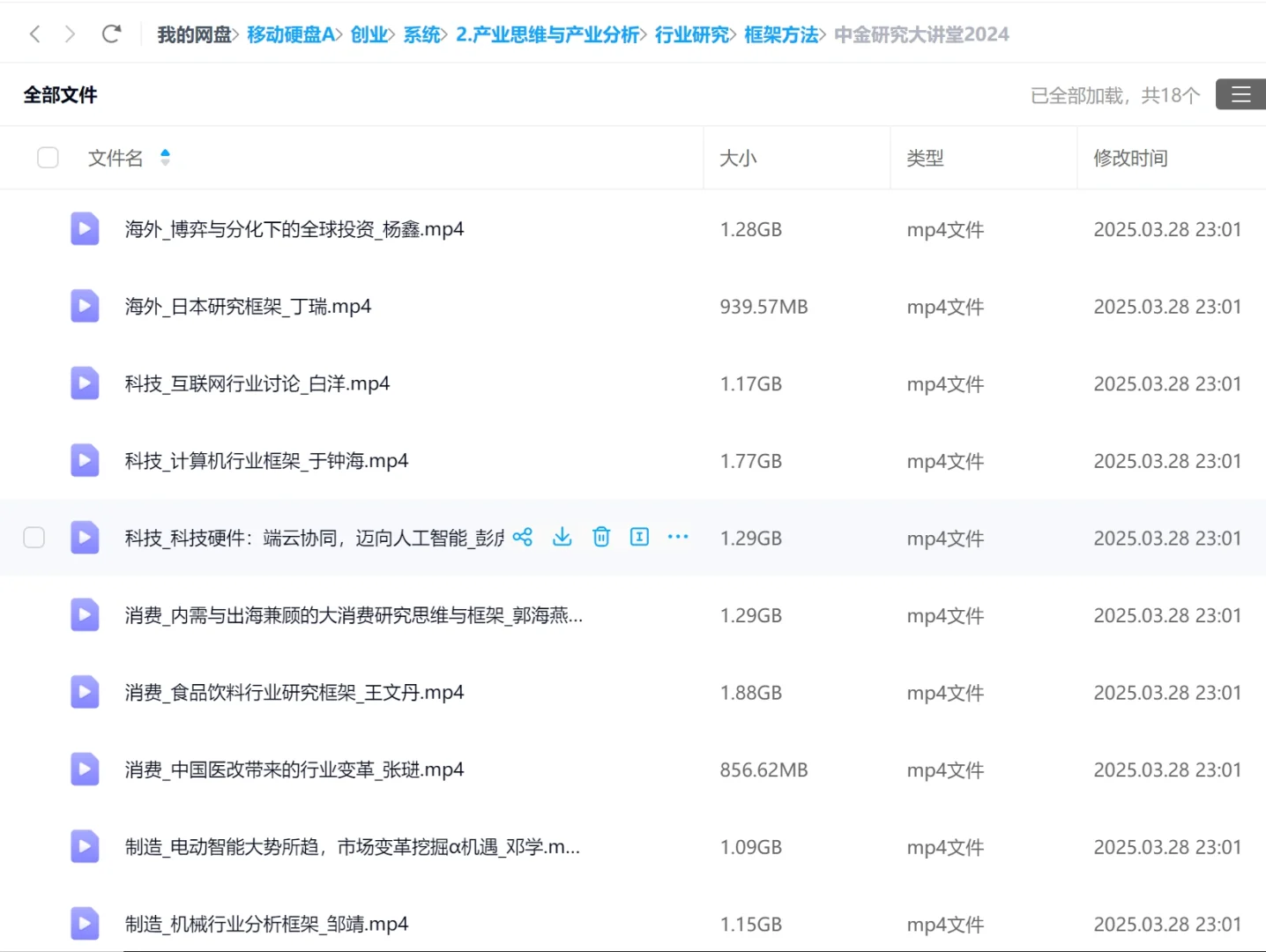Screen dimensions: 1266x952
Task: Click current folder 中金研究大讲堂2024 in breadcrumb
Action: pos(921,34)
